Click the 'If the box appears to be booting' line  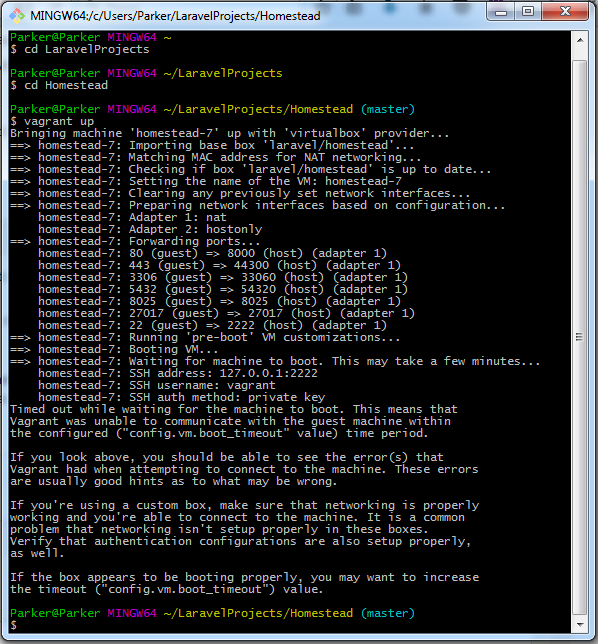click(245, 577)
